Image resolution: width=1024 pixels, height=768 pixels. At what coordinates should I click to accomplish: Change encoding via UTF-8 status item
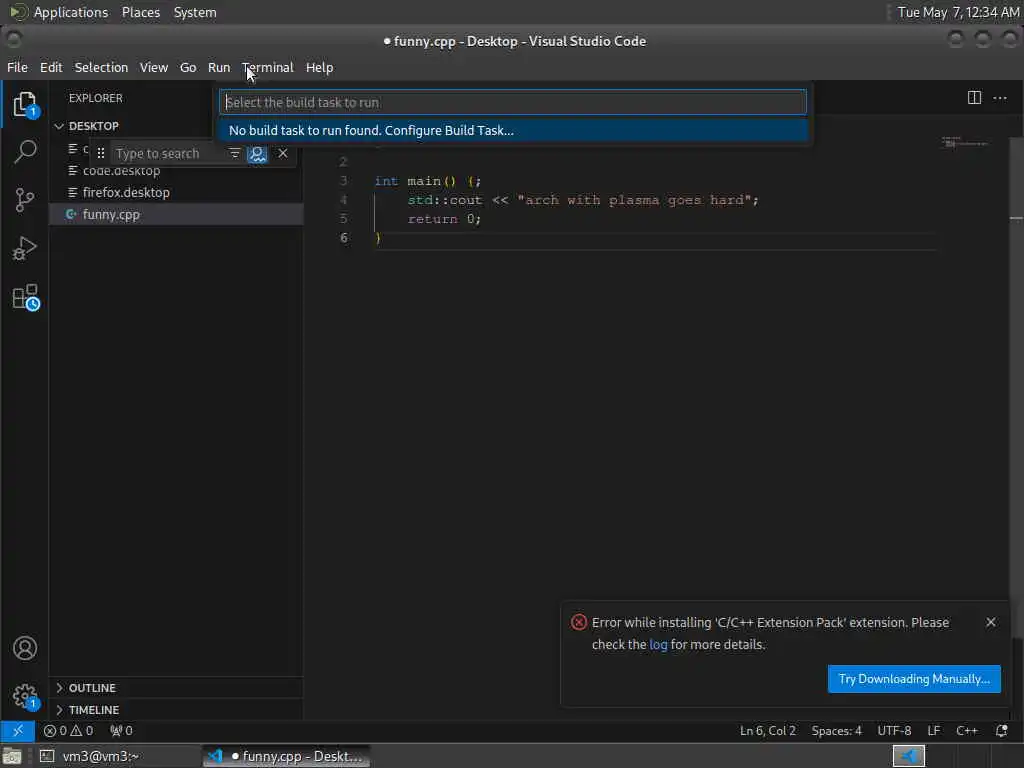[894, 730]
